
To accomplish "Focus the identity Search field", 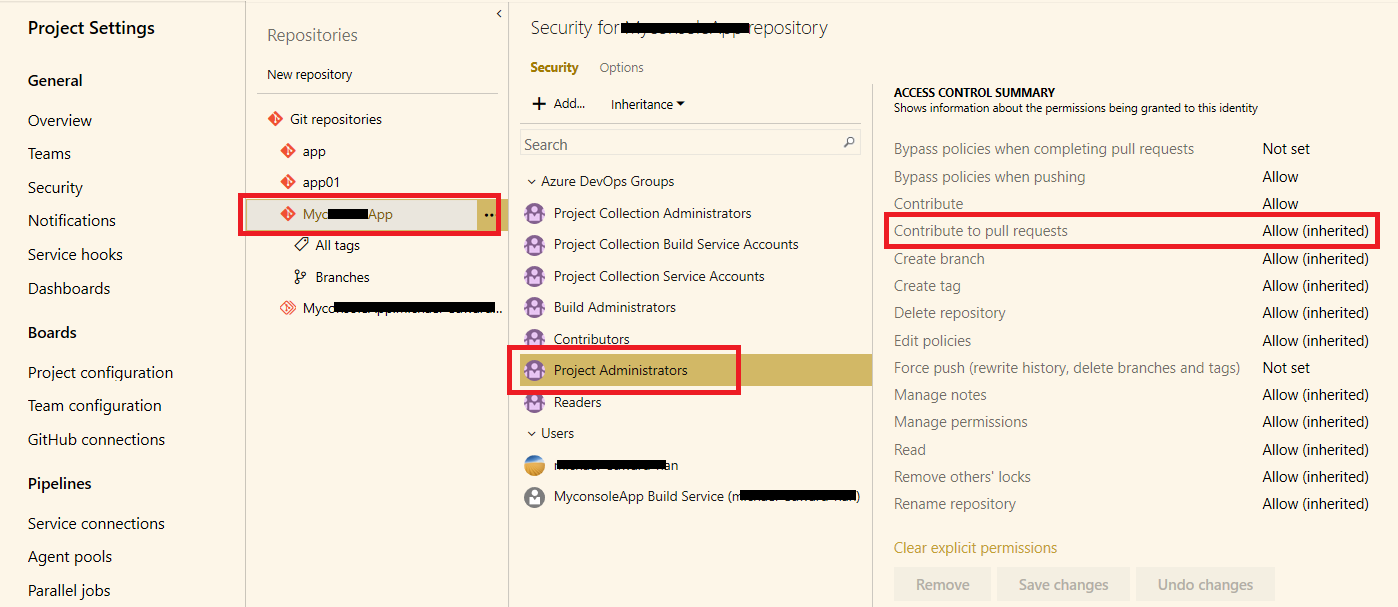I will tap(690, 144).
